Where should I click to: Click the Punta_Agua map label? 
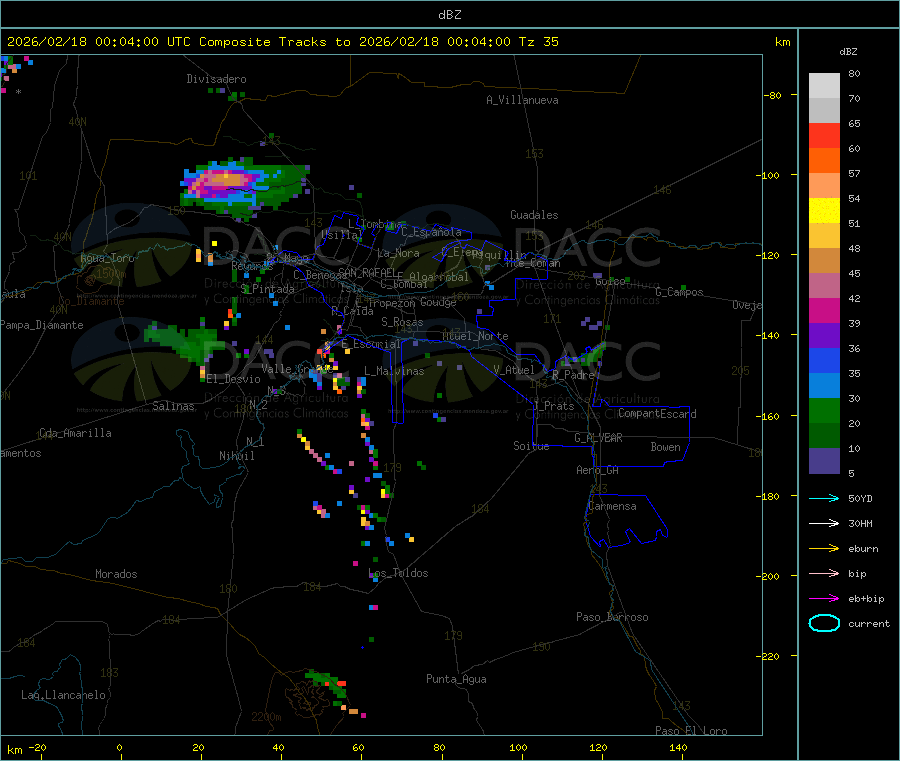click(x=456, y=679)
